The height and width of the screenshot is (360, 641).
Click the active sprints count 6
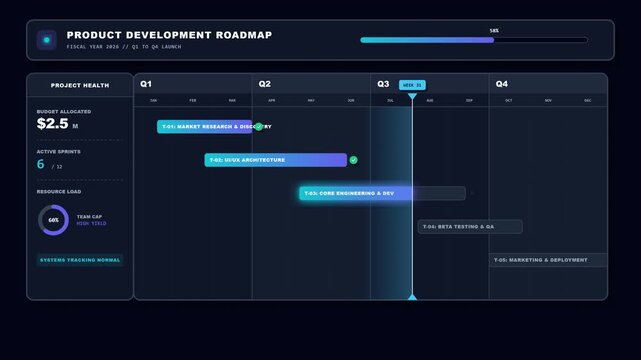pos(40,164)
